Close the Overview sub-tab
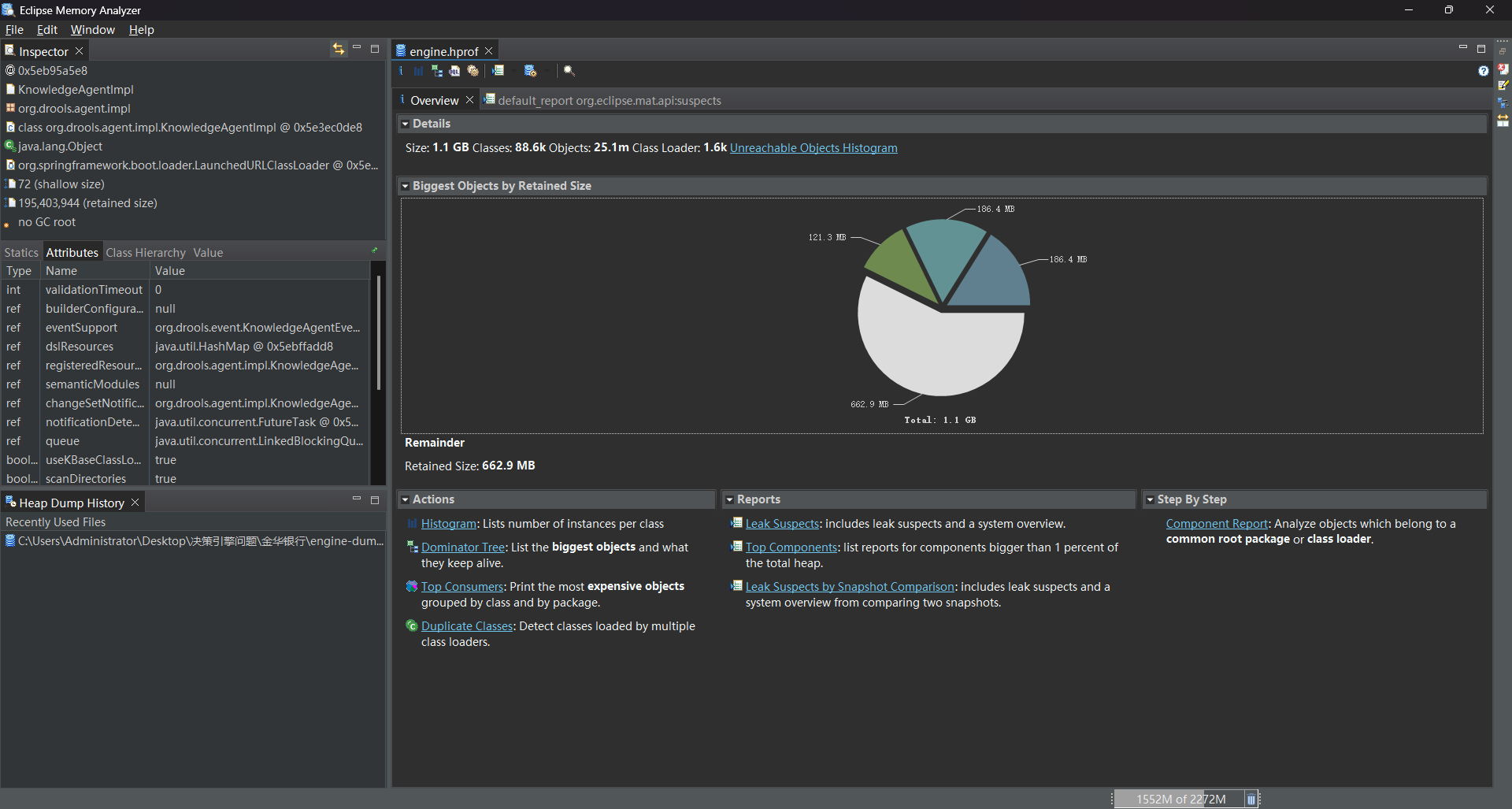 [x=469, y=100]
